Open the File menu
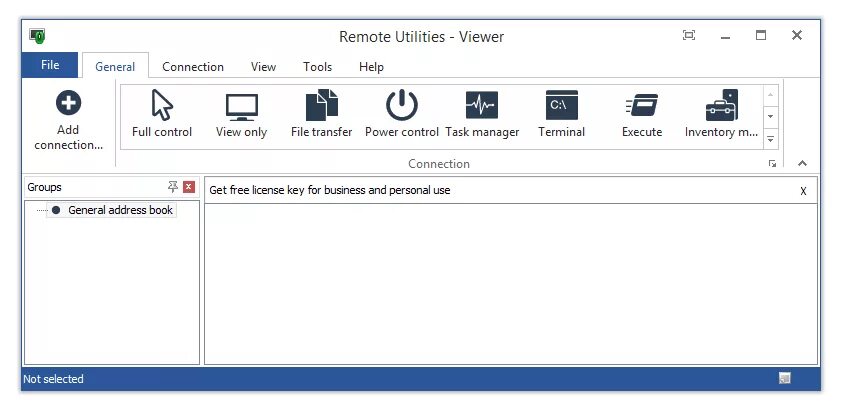 [x=50, y=65]
